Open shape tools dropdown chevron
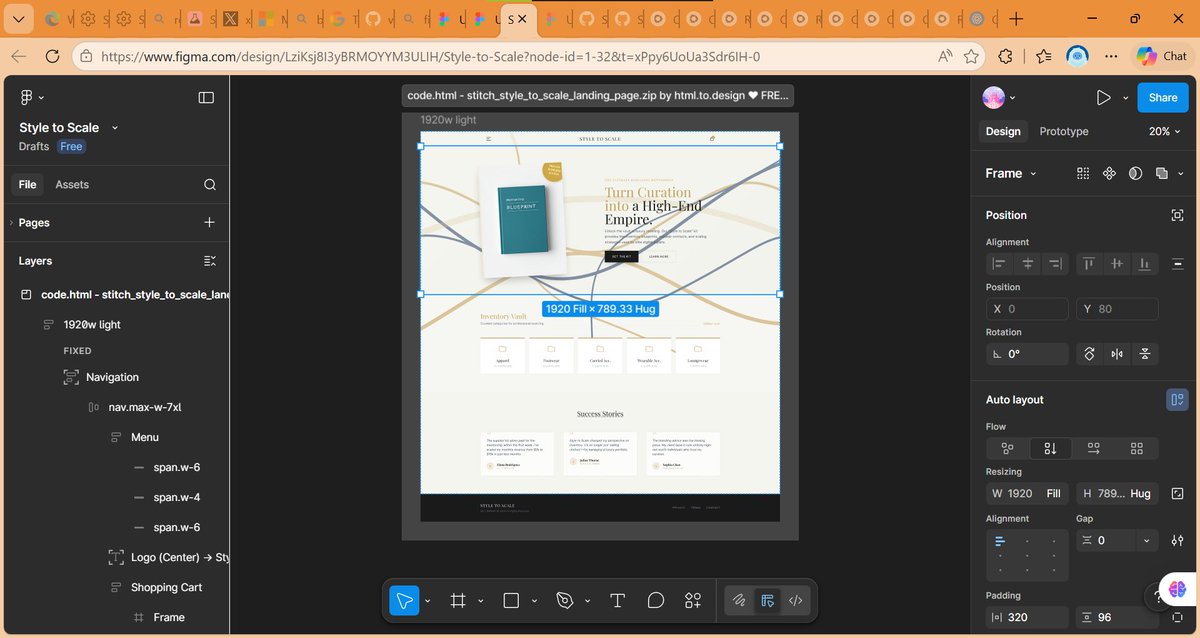1200x638 pixels. [534, 601]
